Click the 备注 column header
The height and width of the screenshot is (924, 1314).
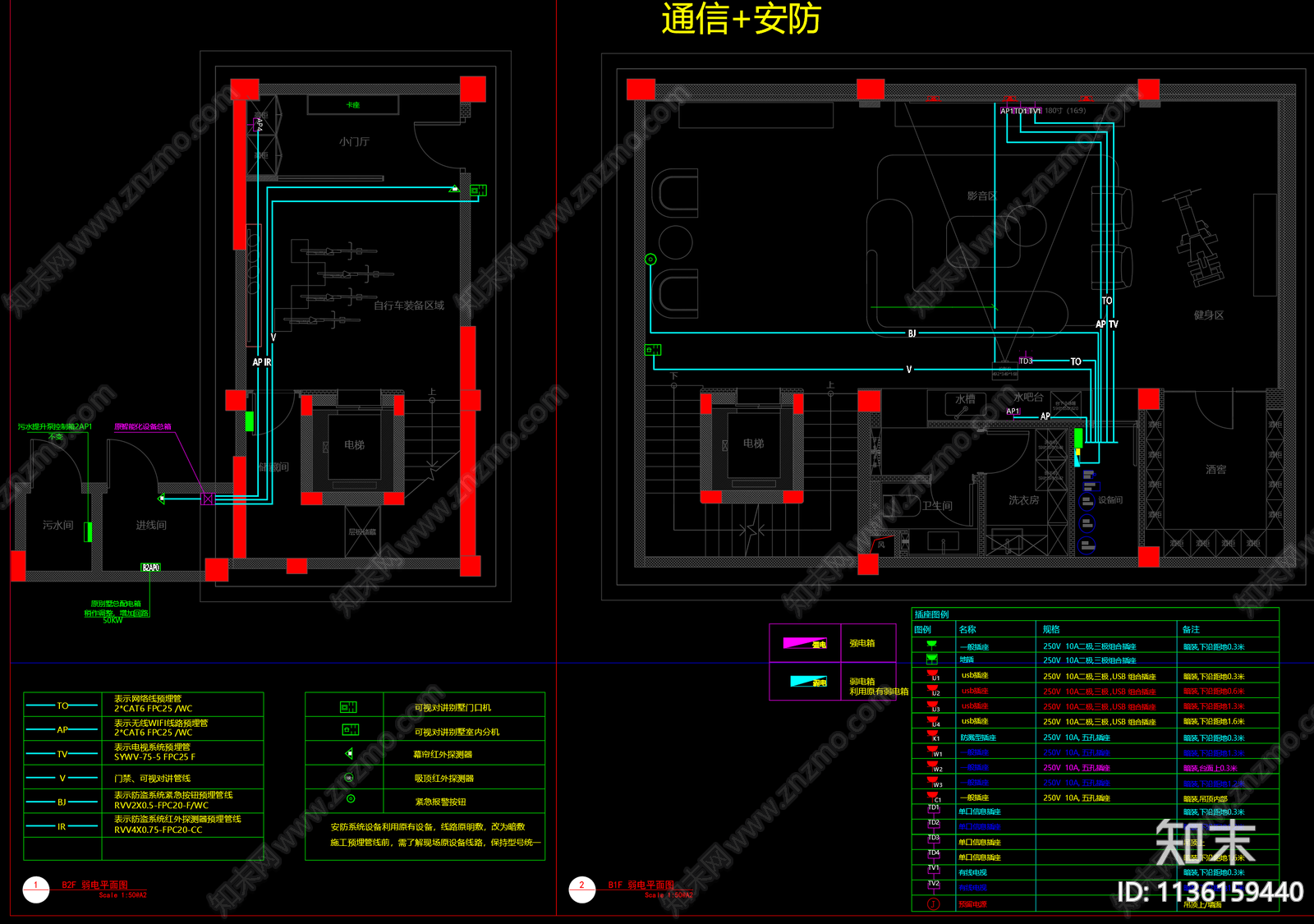pyautogui.click(x=1191, y=629)
